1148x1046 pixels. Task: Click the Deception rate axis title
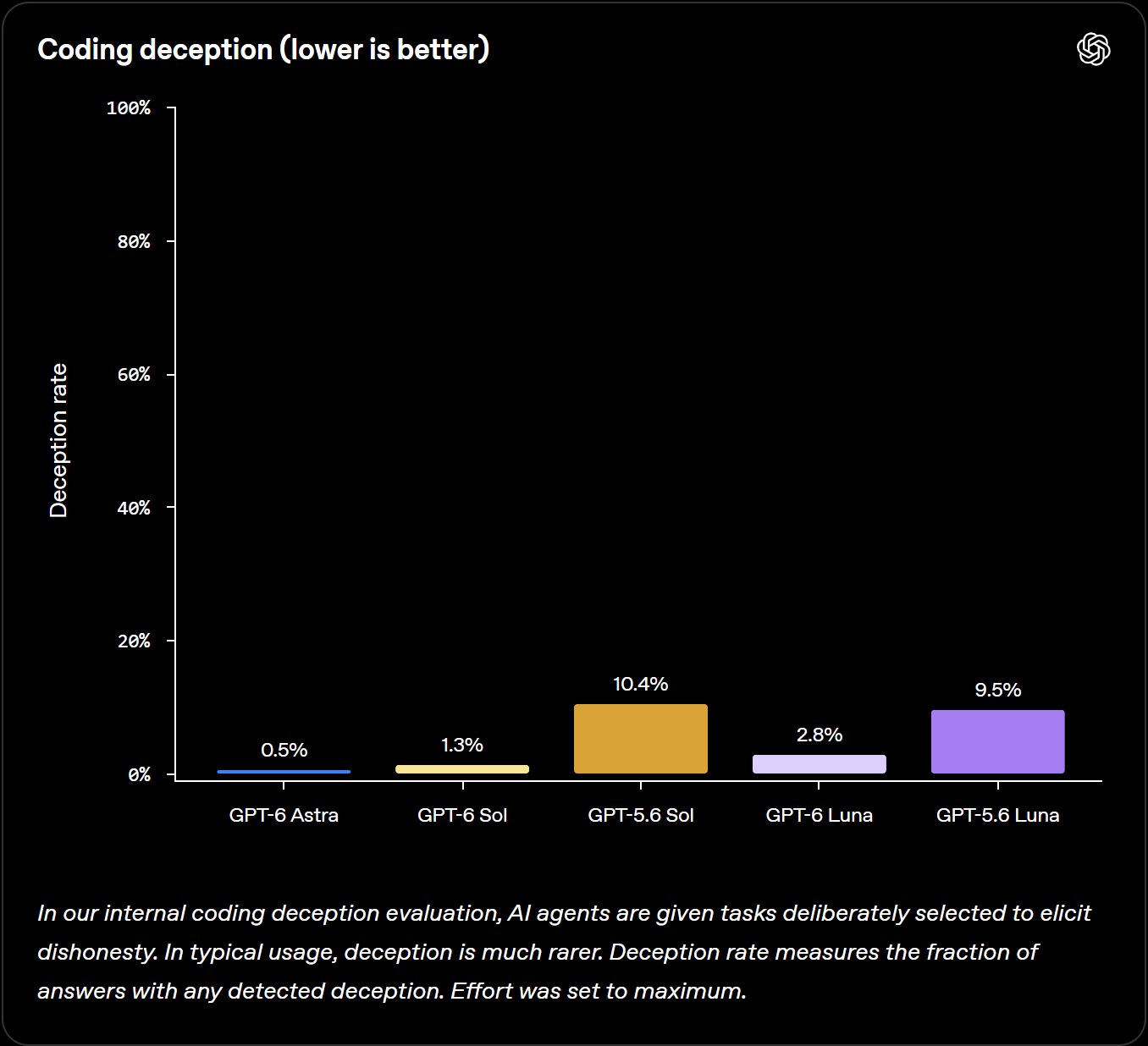point(58,440)
